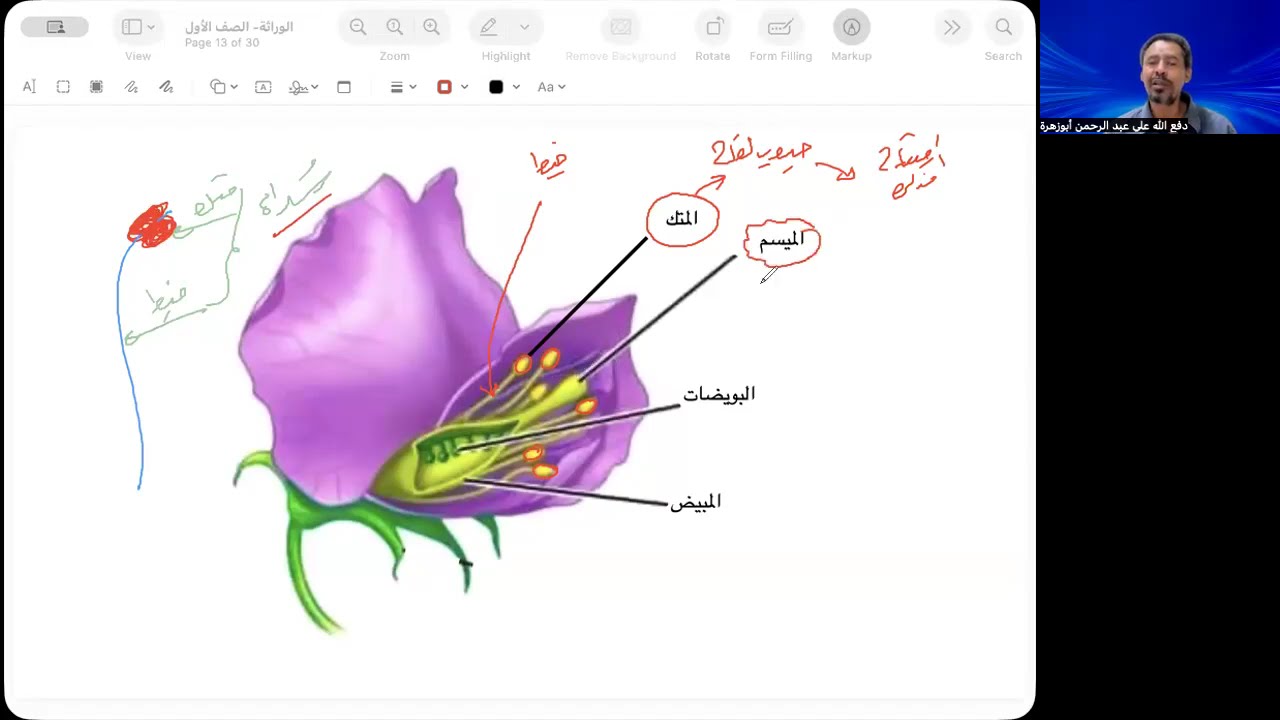Image resolution: width=1280 pixels, height=720 pixels.
Task: Click the video conference pill at top left
Action: (x=55, y=27)
